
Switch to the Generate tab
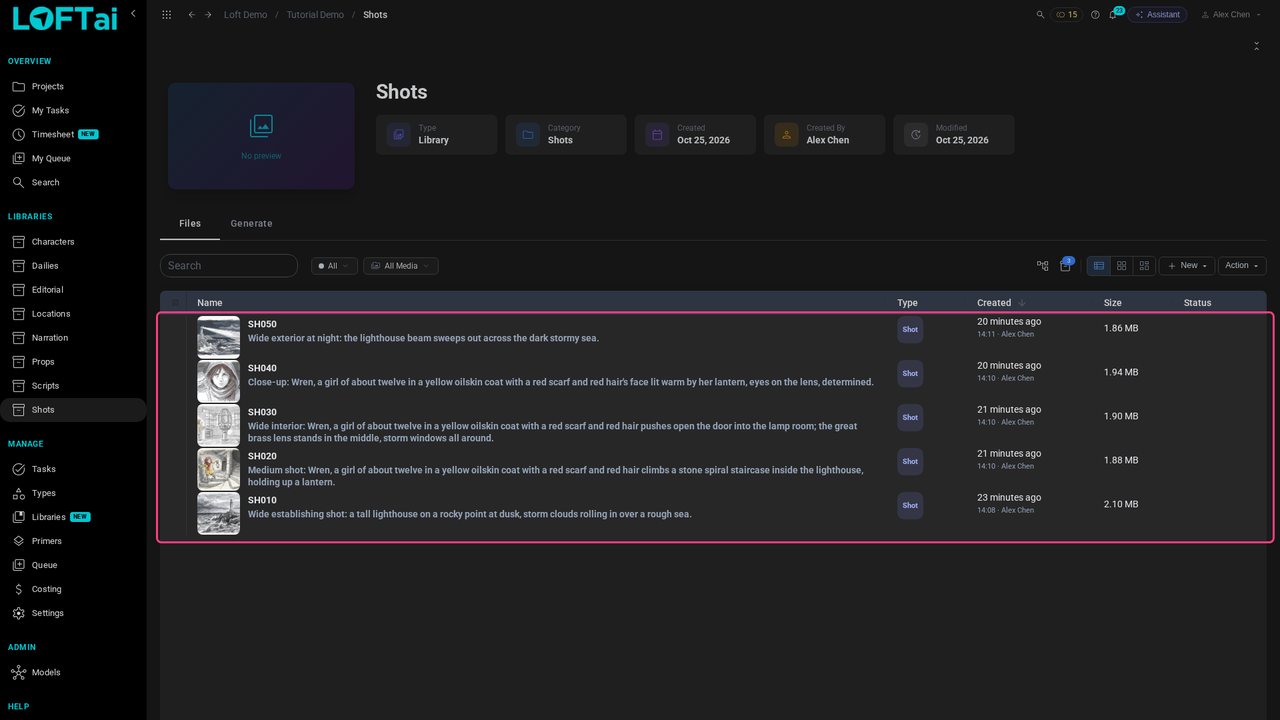(x=251, y=224)
